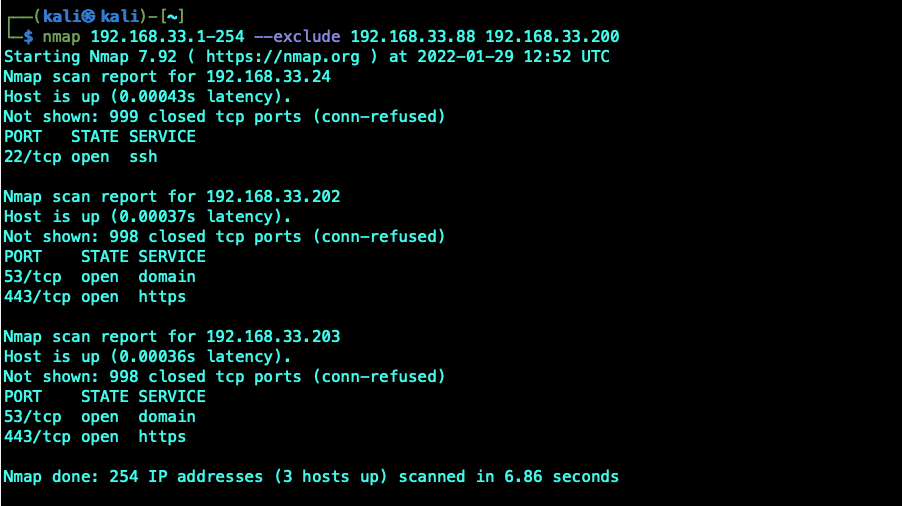Click the last https service entry
The width and height of the screenshot is (902, 506).
162,437
